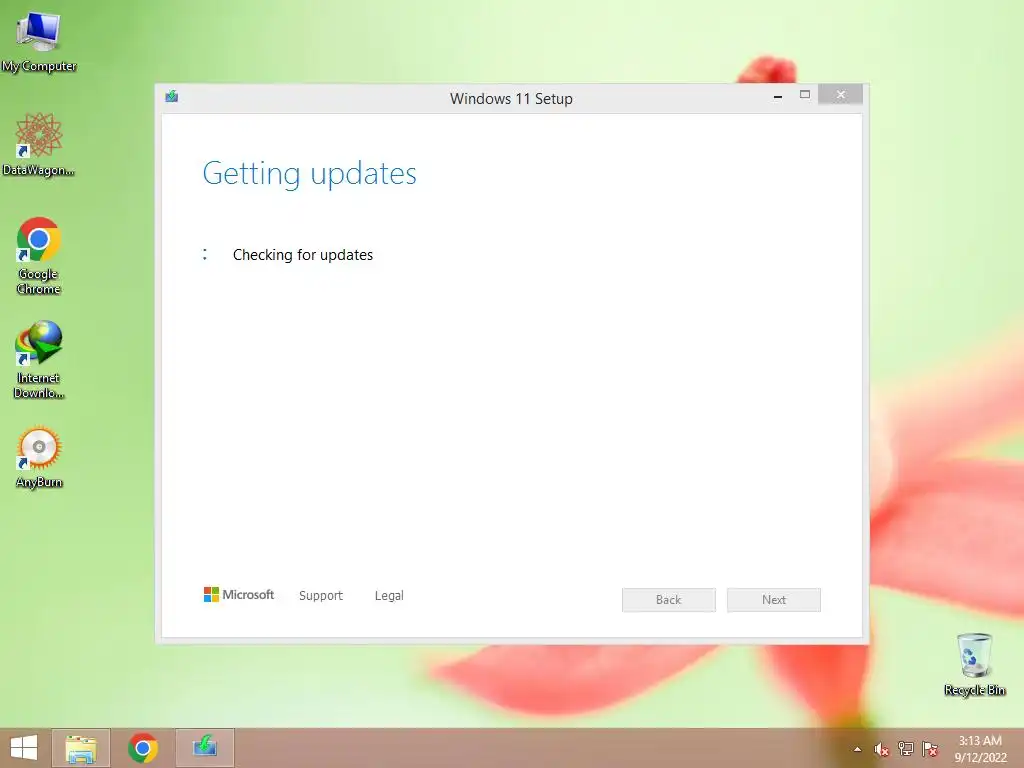The image size is (1024, 768).
Task: Click the Microsoft logo
Action: click(x=239, y=594)
